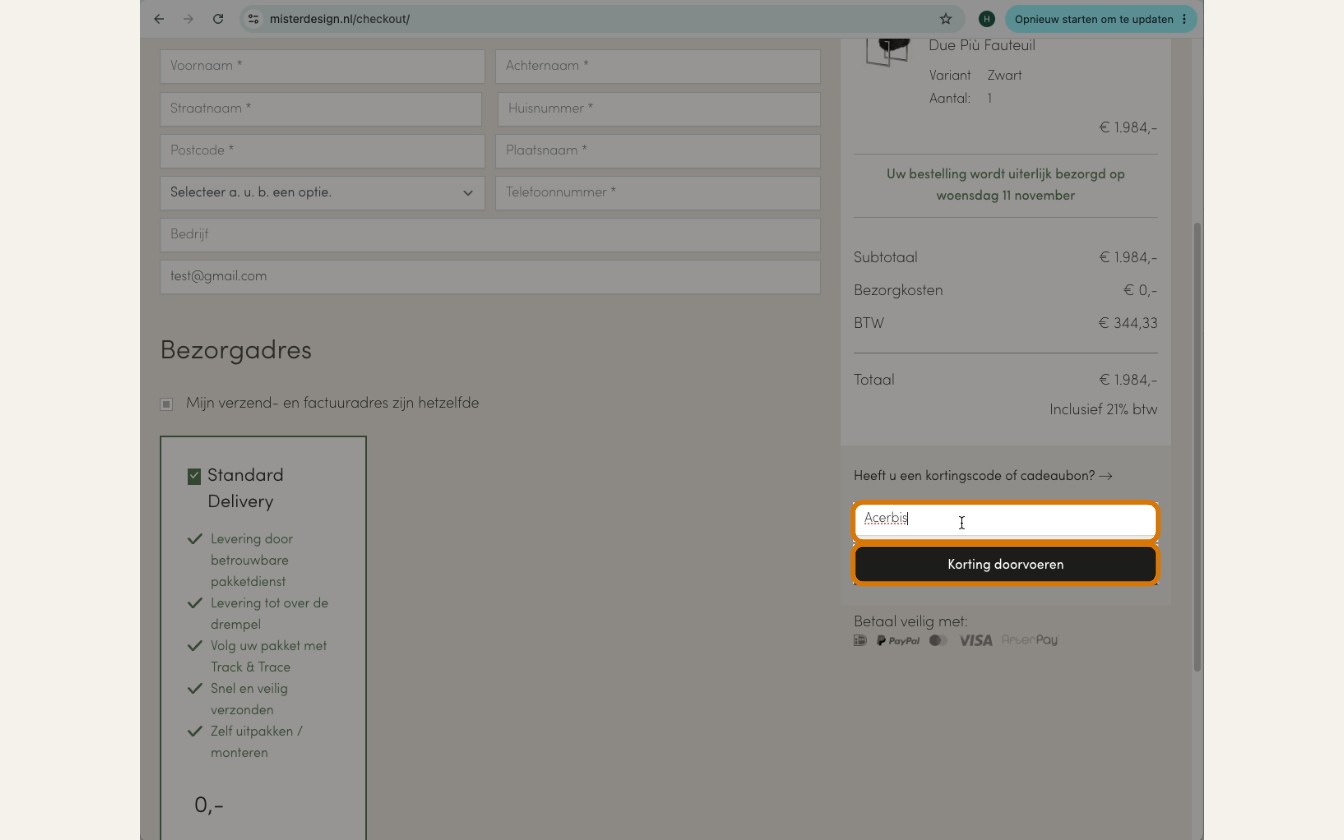Click the Straatnaam field
This screenshot has width=1344, height=840.
tap(321, 109)
